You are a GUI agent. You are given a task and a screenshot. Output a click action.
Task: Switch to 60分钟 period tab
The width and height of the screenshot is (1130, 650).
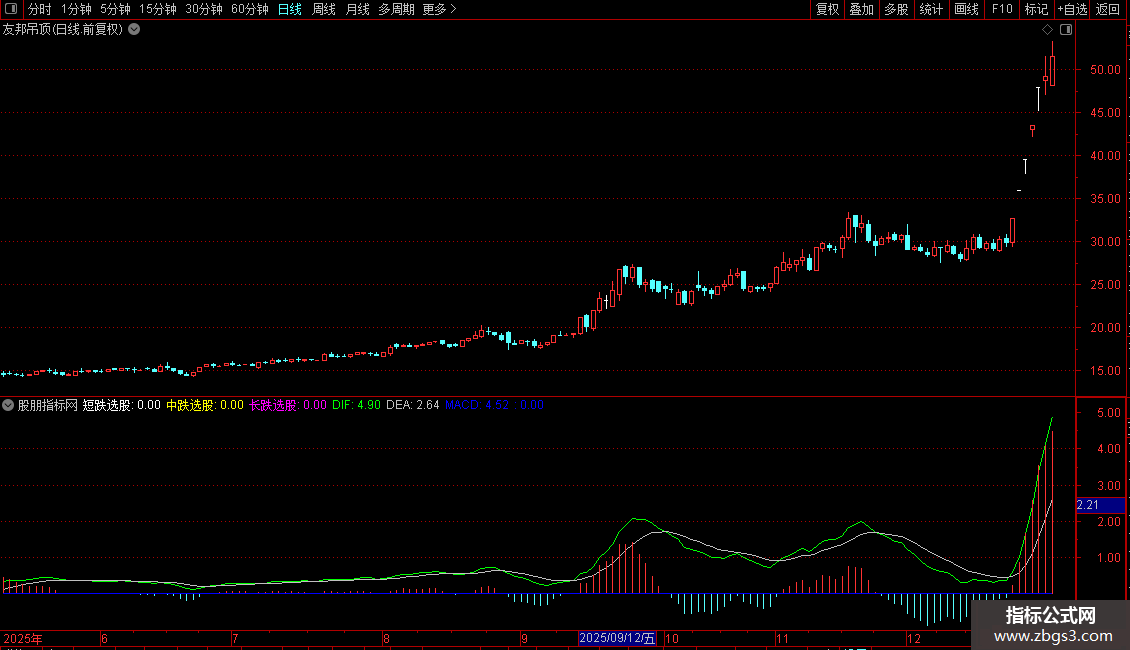pyautogui.click(x=250, y=9)
